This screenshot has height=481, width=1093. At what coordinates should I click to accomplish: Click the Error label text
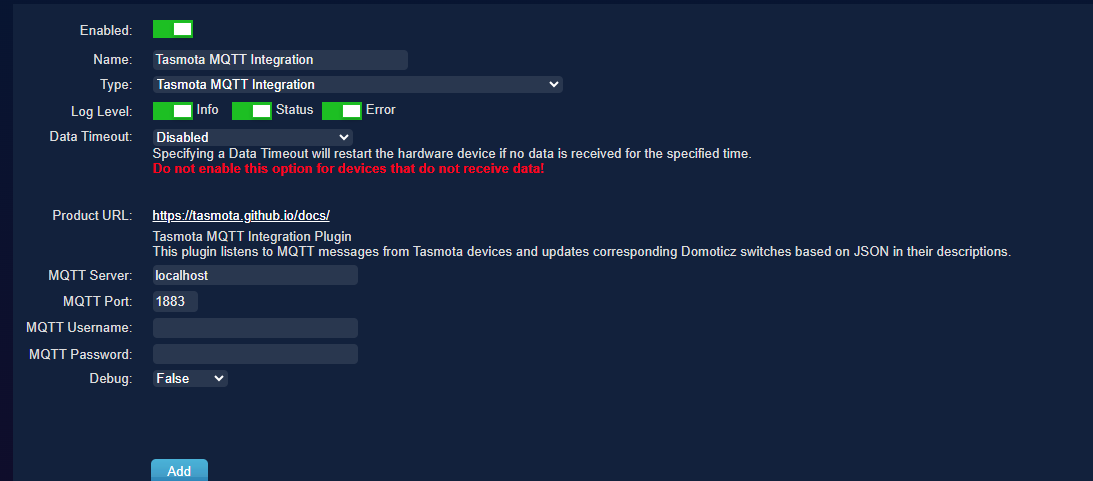381,110
